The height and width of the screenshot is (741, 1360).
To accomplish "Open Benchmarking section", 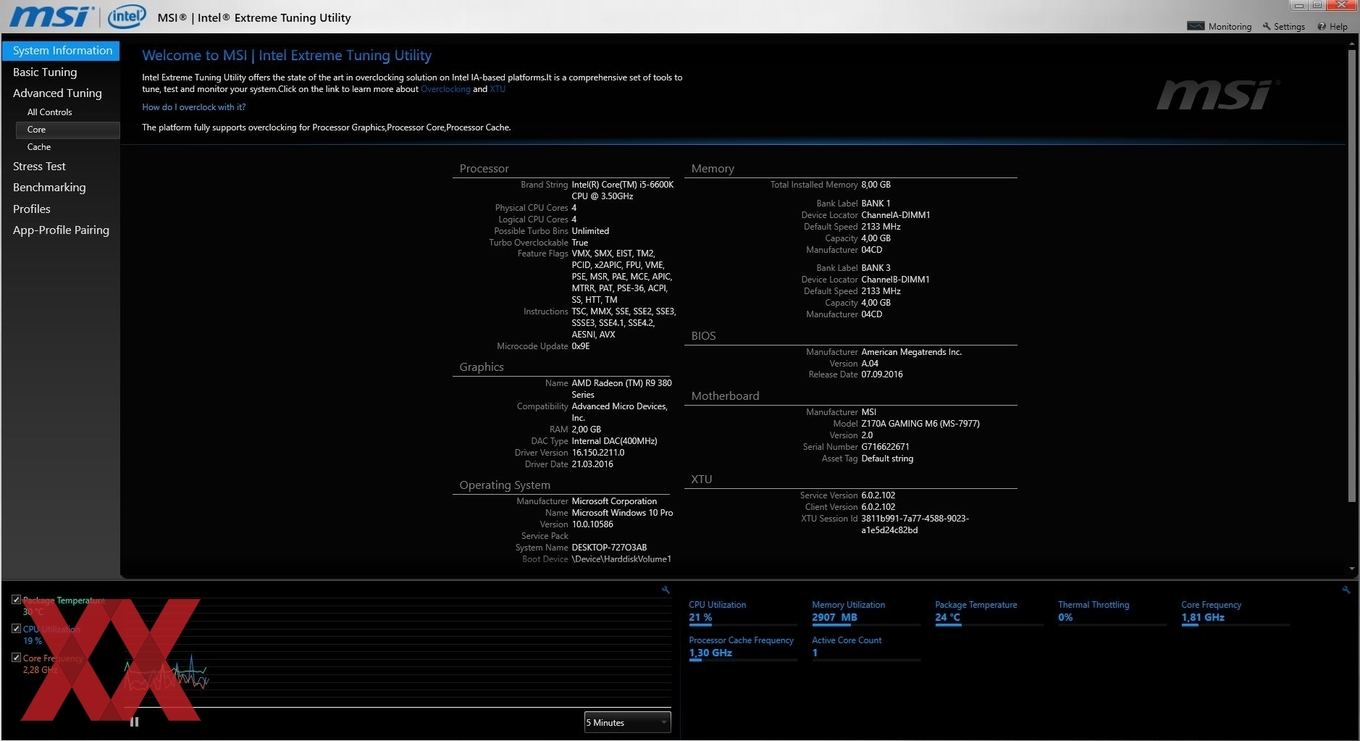I will (49, 187).
